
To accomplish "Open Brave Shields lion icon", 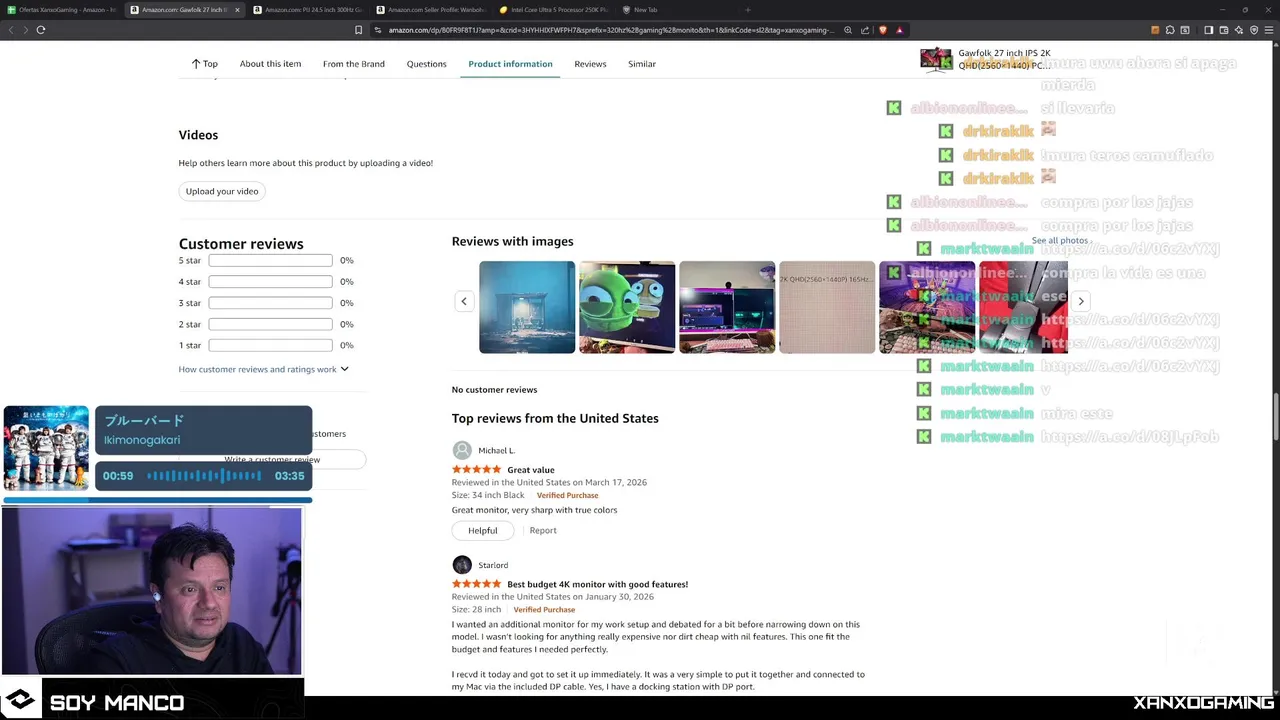I will (x=883, y=30).
